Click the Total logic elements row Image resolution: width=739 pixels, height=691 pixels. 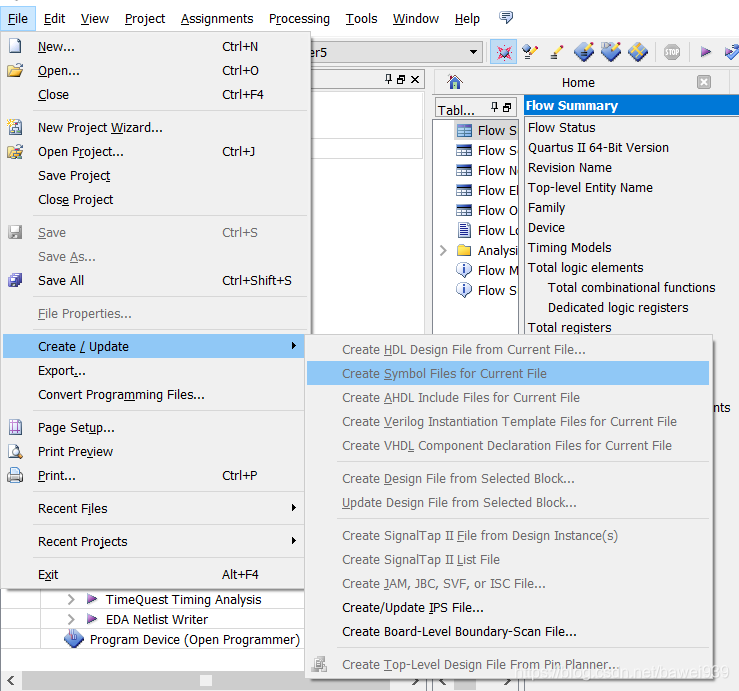point(632,267)
